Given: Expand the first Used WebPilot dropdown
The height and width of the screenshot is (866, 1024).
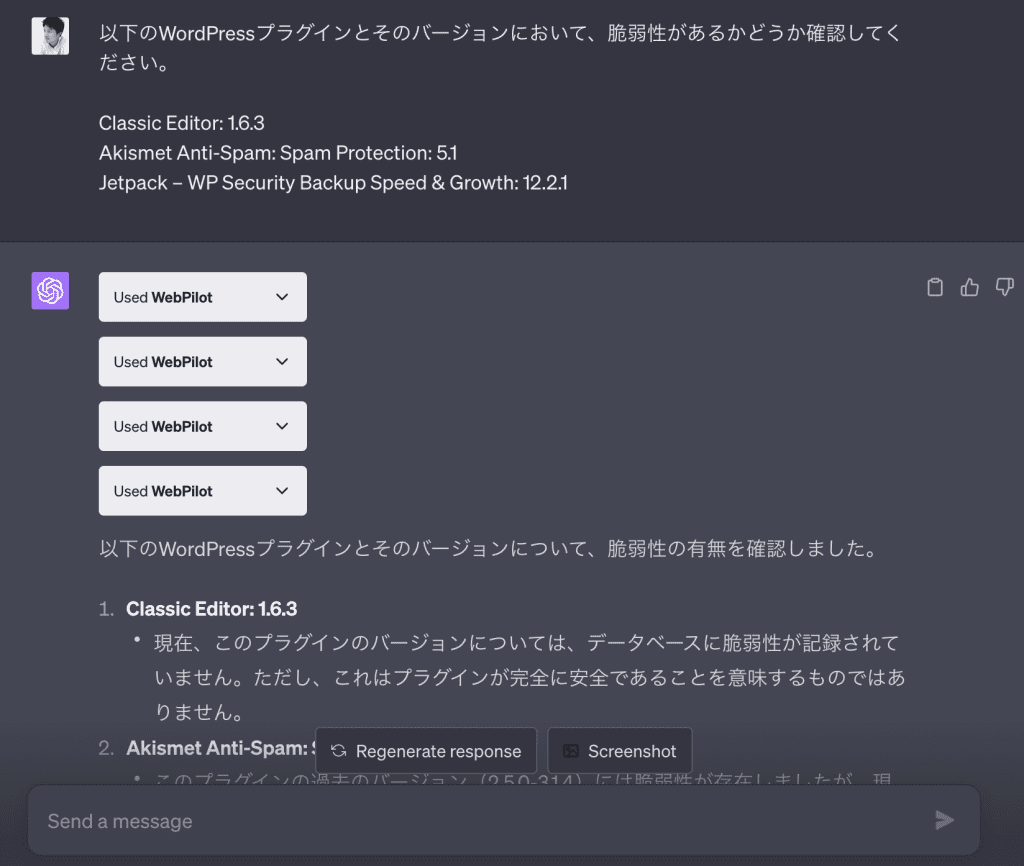Looking at the screenshot, I should 202,297.
